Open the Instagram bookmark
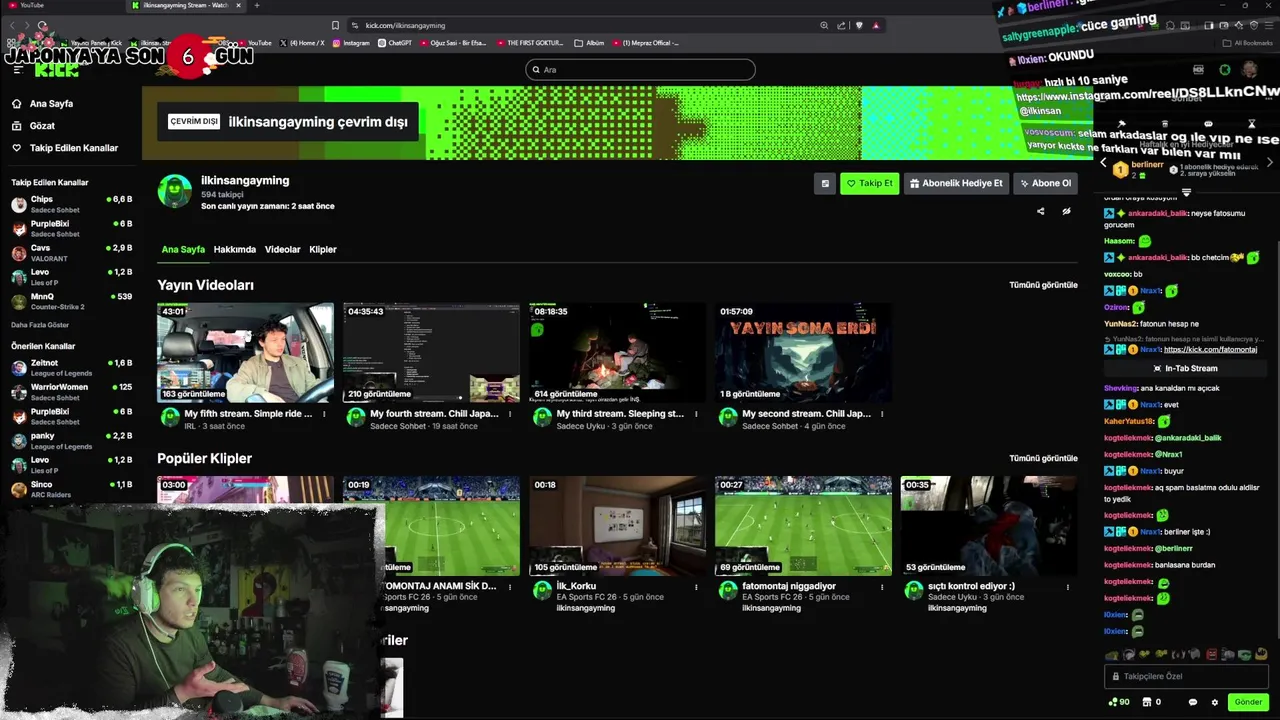 pyautogui.click(x=350, y=43)
